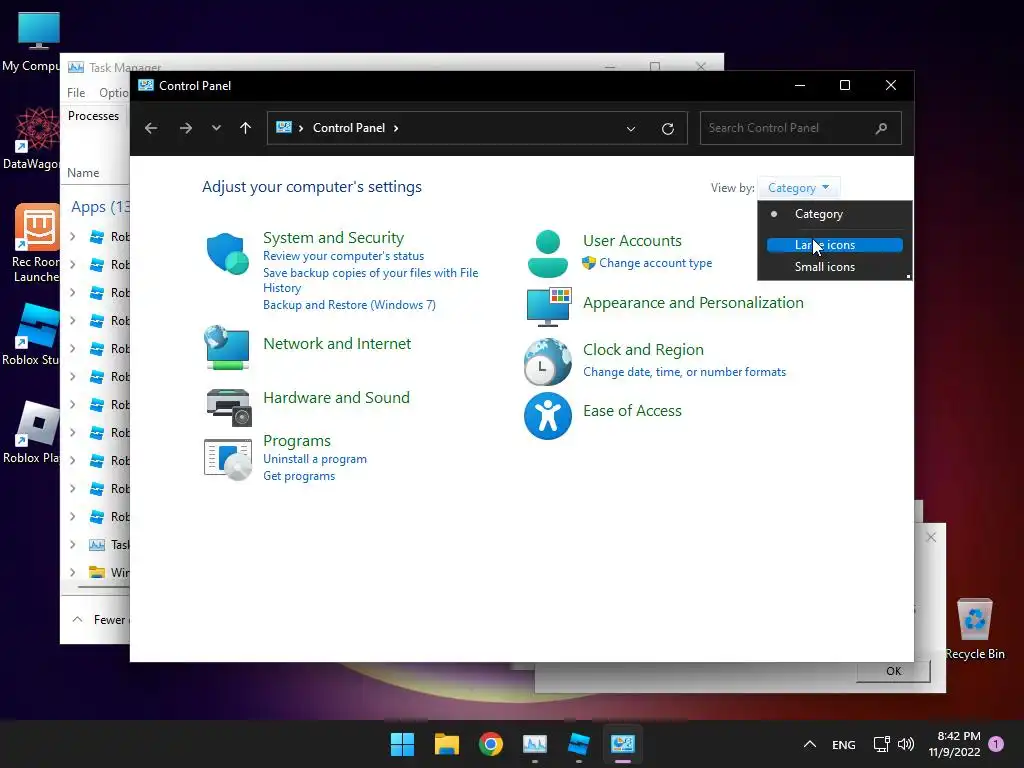Viewport: 1024px width, 768px height.
Task: Open the ENG language indicator
Action: (844, 744)
